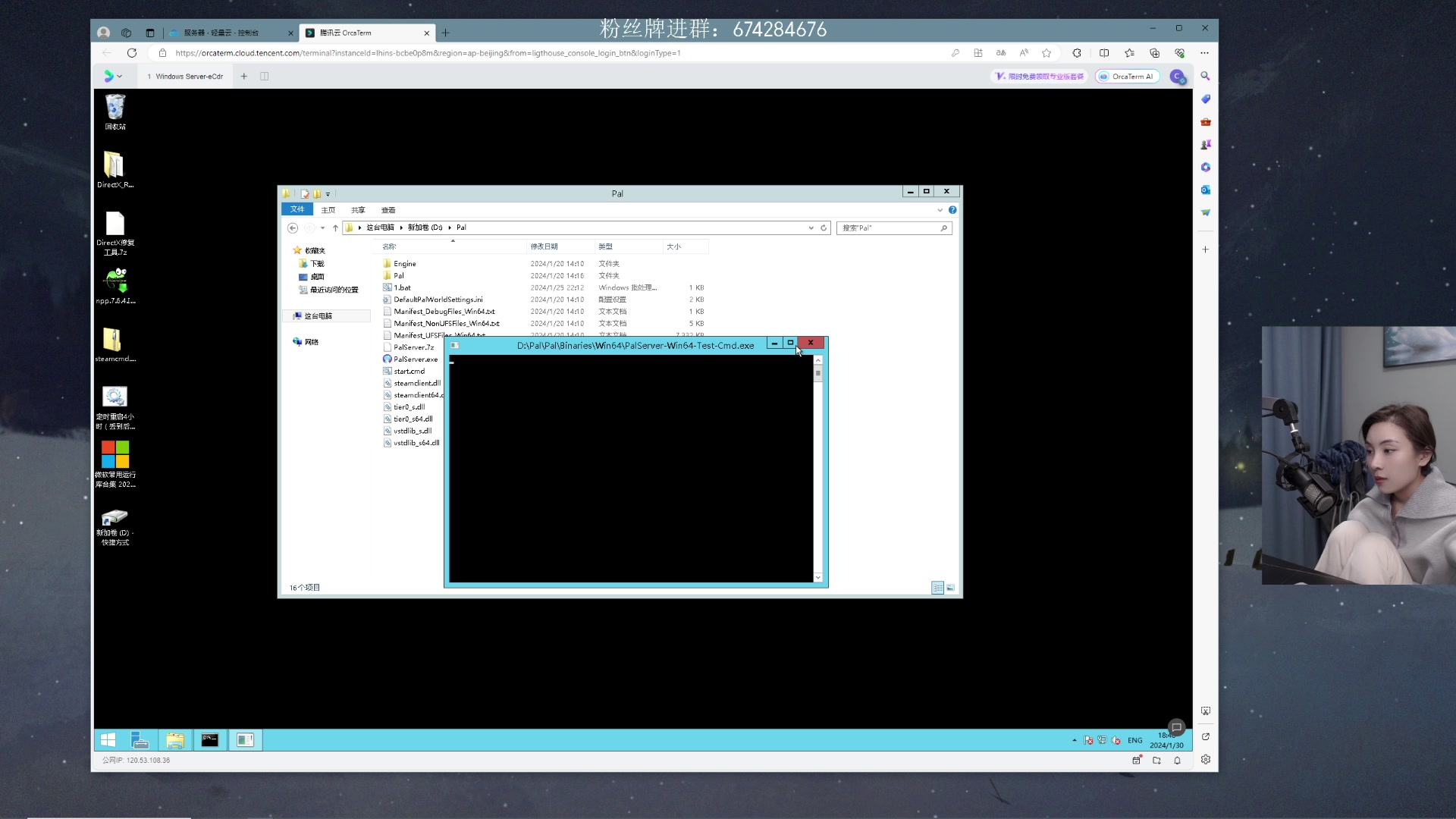Open a new browser tab
The image size is (1456, 819).
446,33
